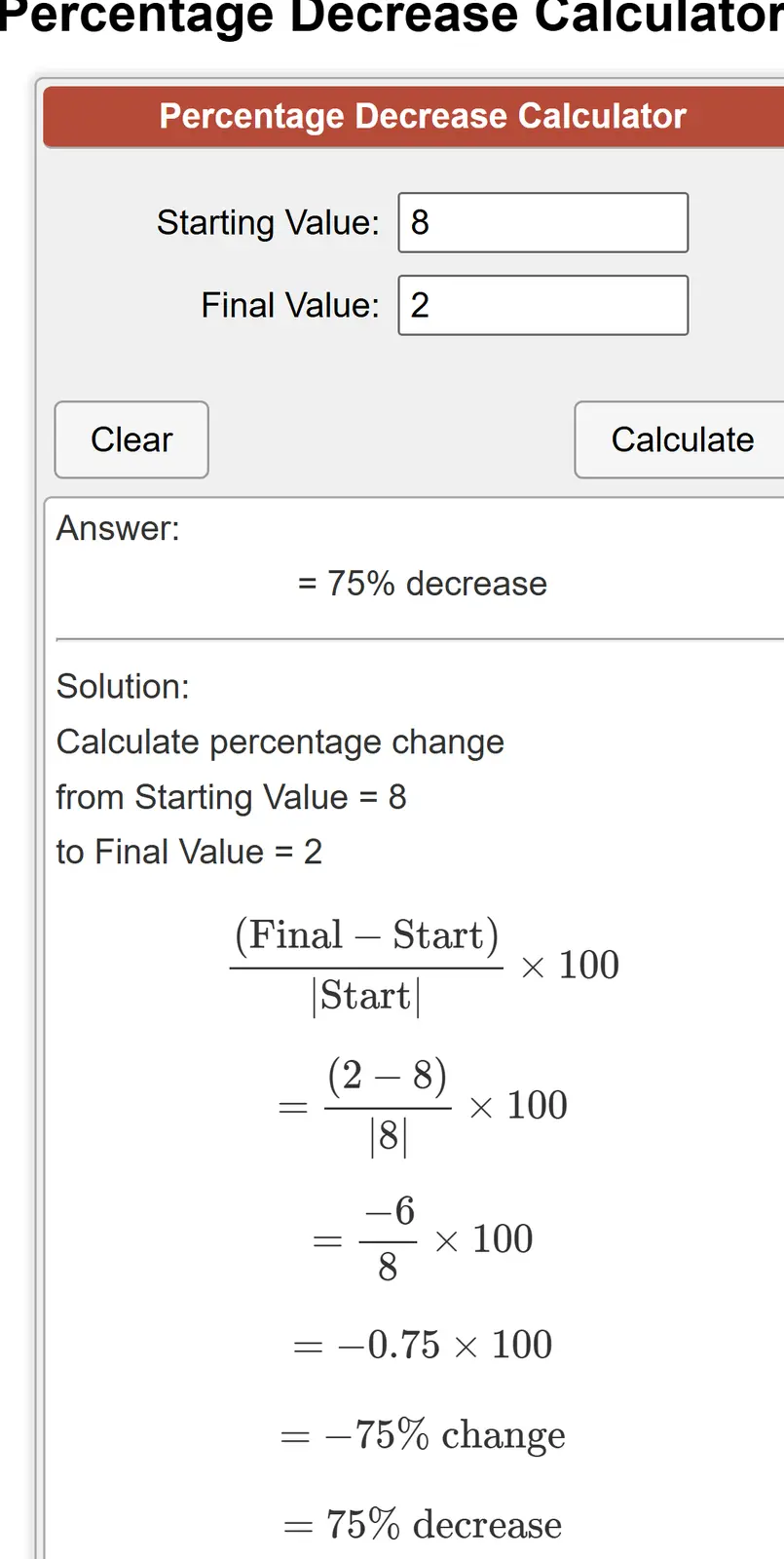Click the Starting Value input field
Screen dimensions: 784x1559
(542, 223)
